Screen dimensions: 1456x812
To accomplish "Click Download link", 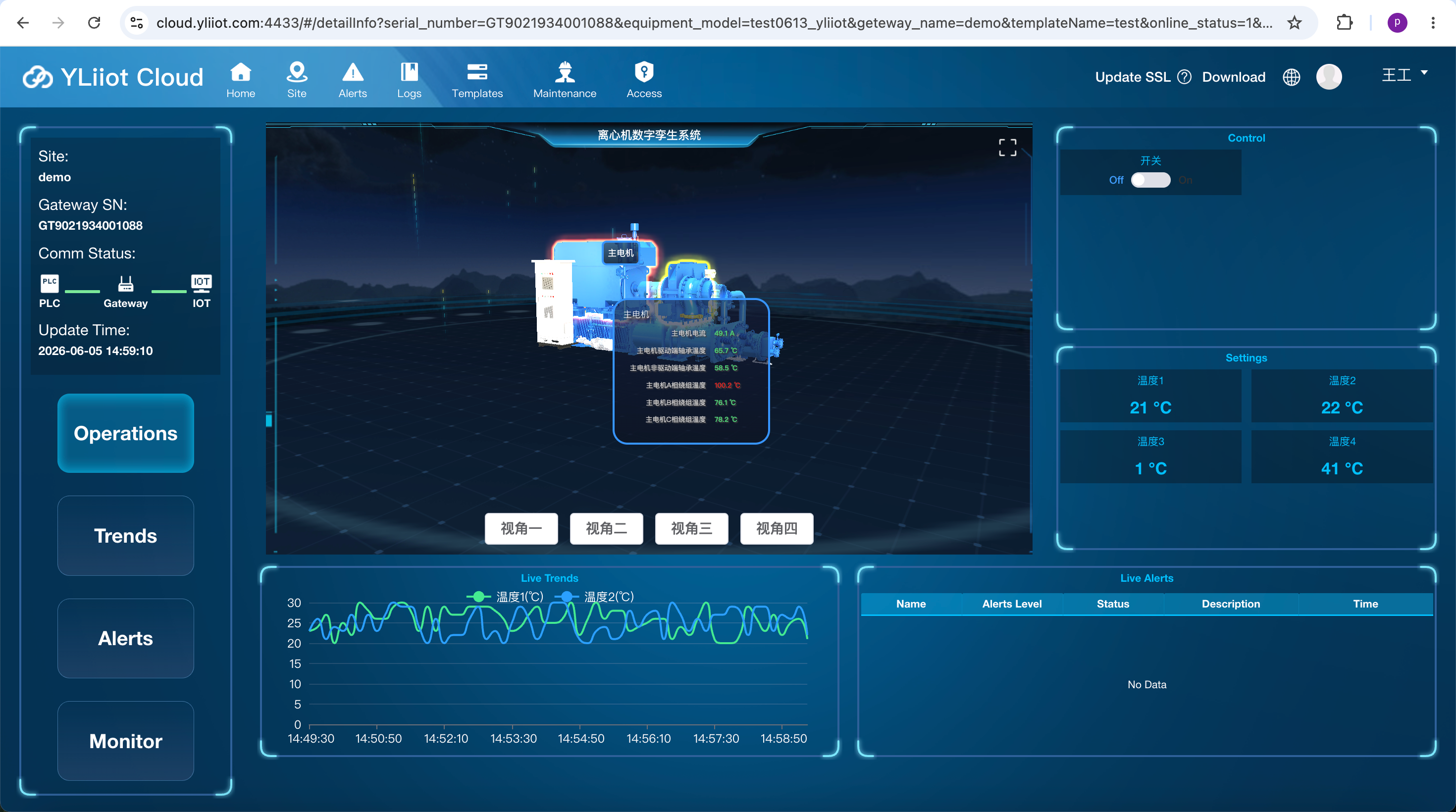I will (x=1233, y=77).
